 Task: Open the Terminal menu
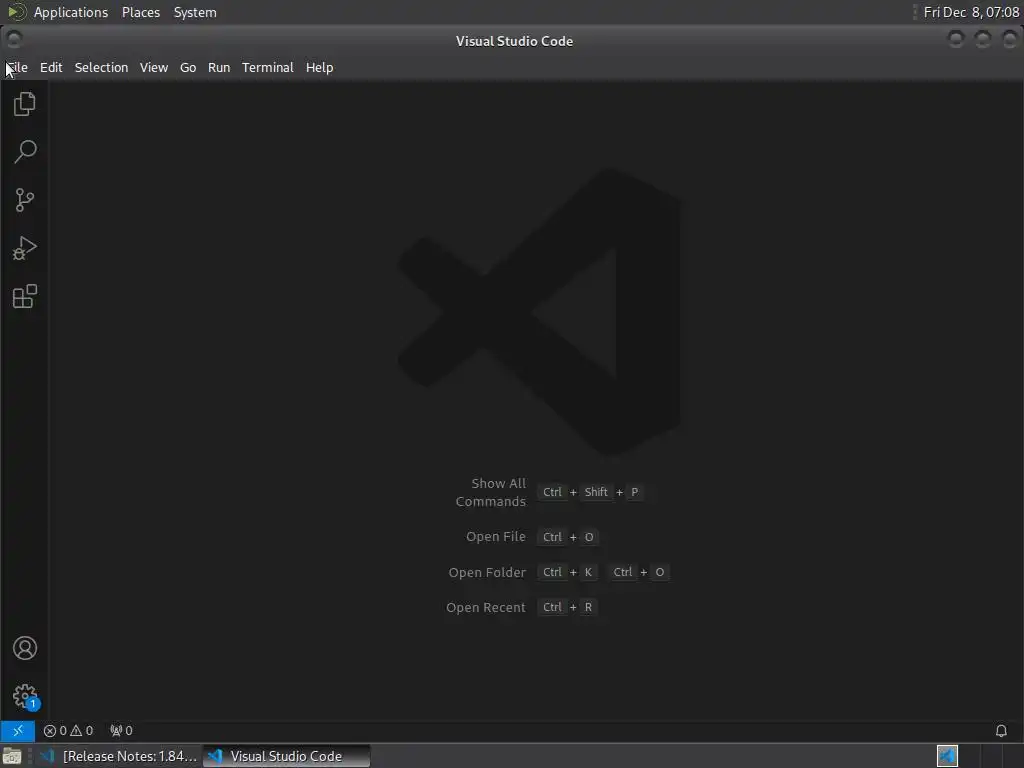tap(268, 67)
